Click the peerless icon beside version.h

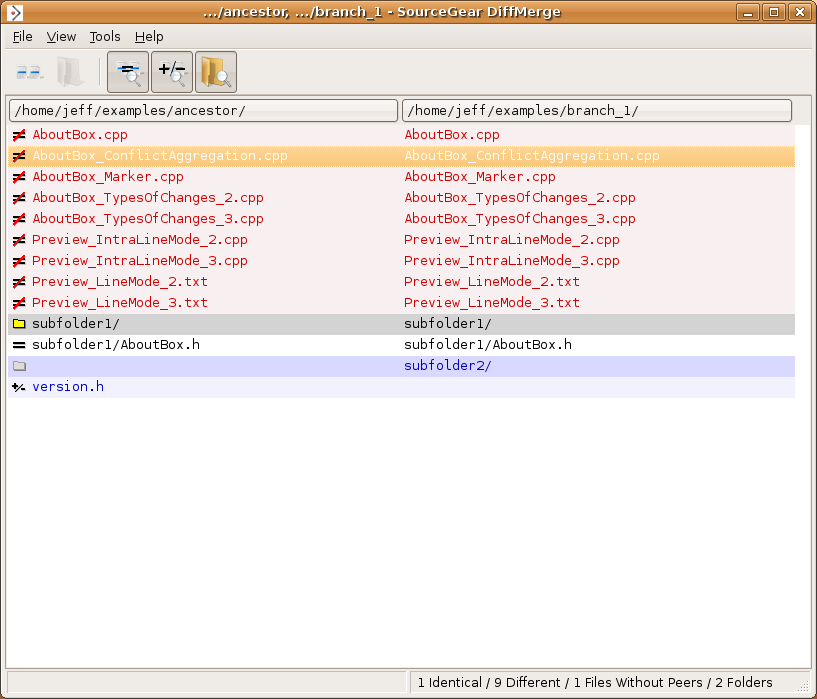tap(19, 387)
